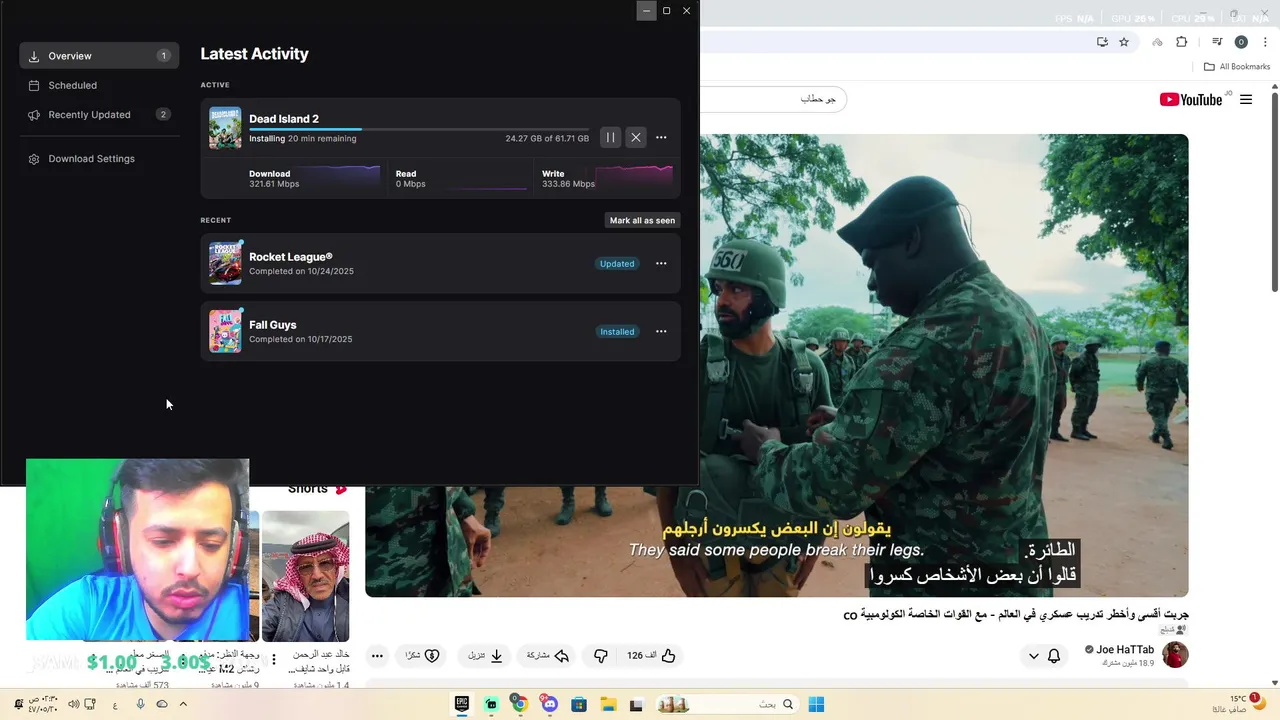
Task: Open taskbar clock and notifications
Action: (x=42, y=704)
